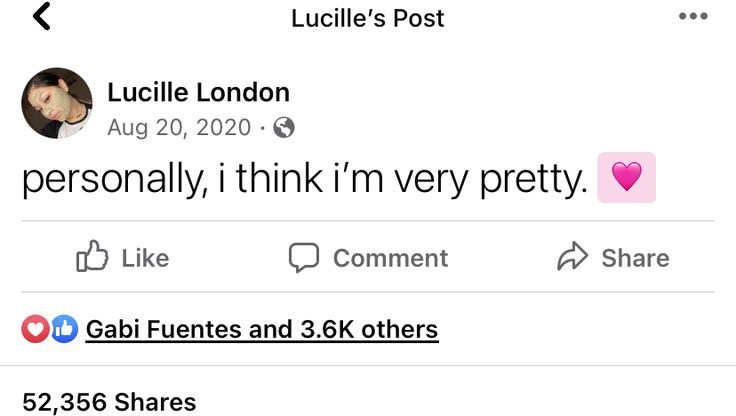The width and height of the screenshot is (736, 416).
Task: Click the Aug 20, 2020 timestamp
Action: pos(179,127)
